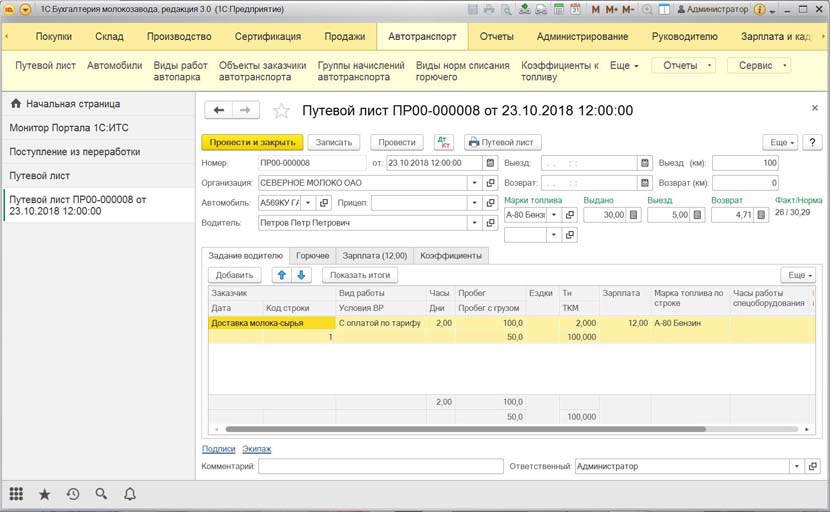Image resolution: width=830 pixels, height=512 pixels.
Task: Open notifications bell icon
Action: click(x=130, y=494)
